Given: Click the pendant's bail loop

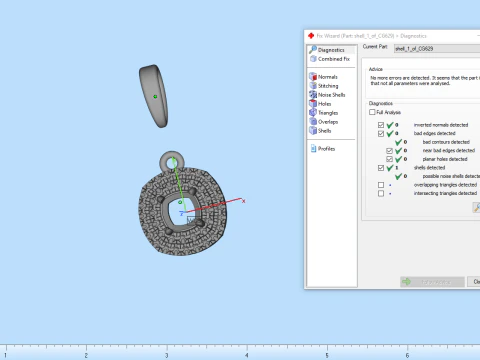Looking at the screenshot, I should pos(172,162).
